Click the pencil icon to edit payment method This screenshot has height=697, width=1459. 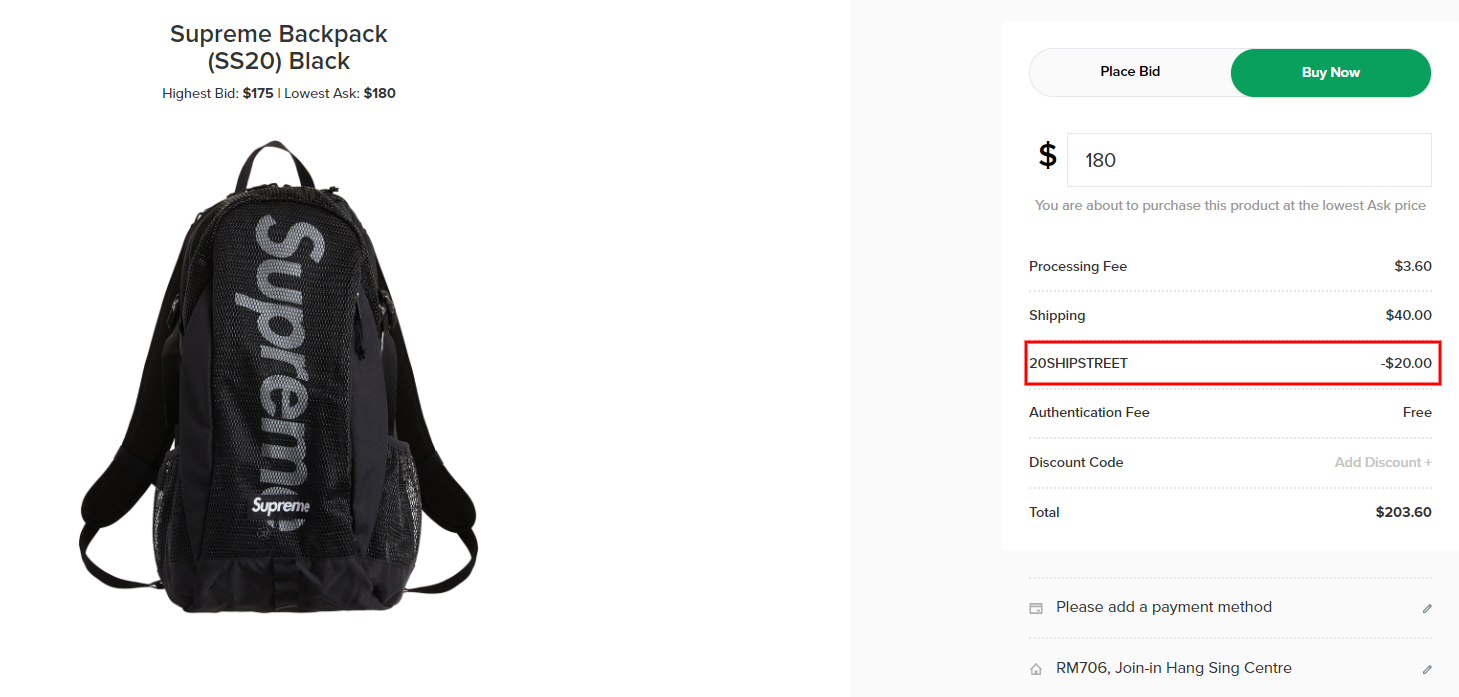[1427, 608]
